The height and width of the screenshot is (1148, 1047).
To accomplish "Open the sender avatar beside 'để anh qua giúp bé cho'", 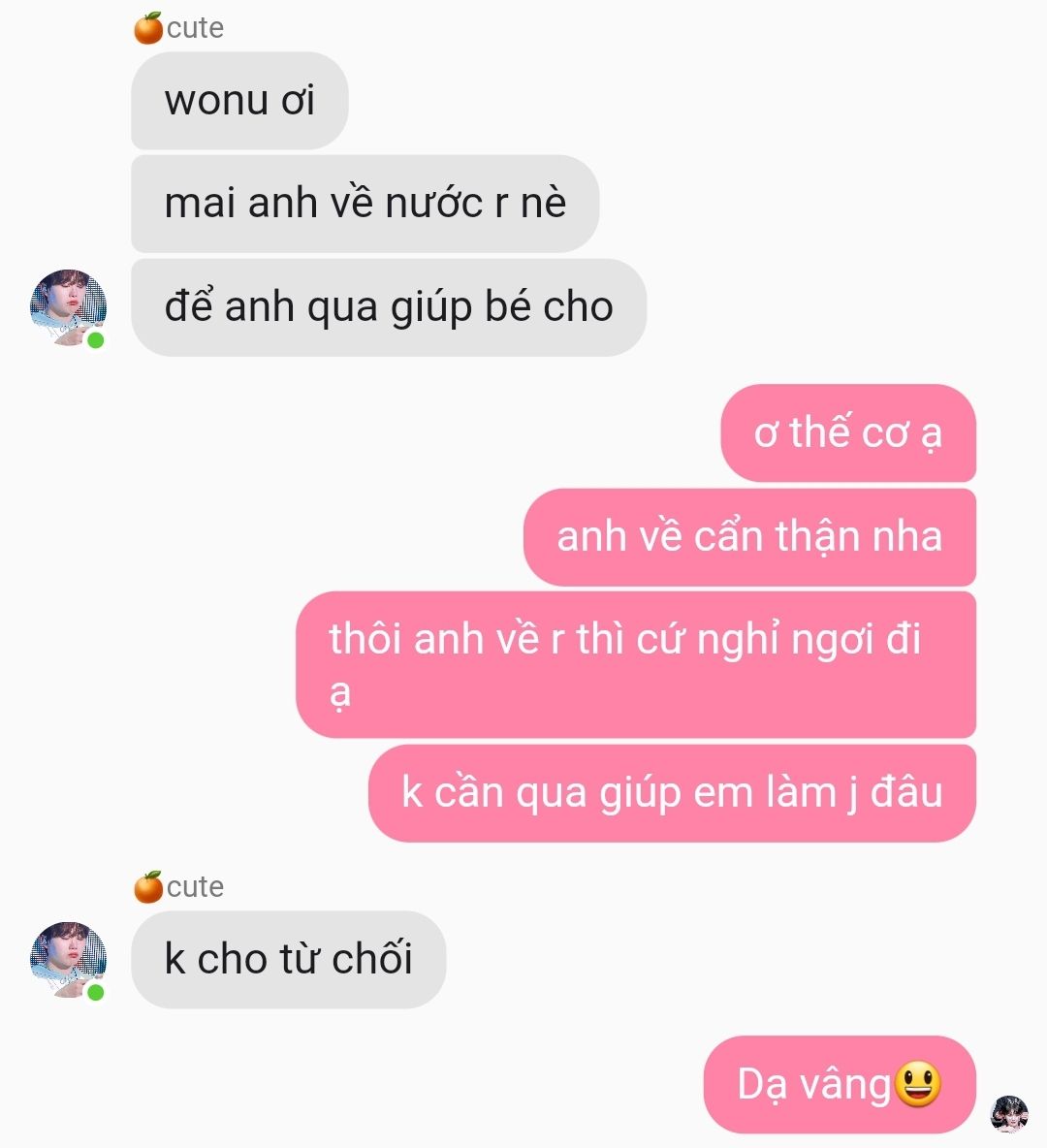I will pos(68,307).
